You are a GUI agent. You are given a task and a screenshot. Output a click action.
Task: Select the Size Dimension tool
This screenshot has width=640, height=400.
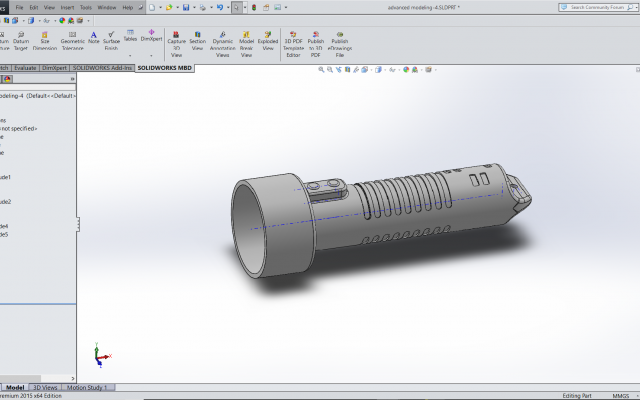point(45,41)
